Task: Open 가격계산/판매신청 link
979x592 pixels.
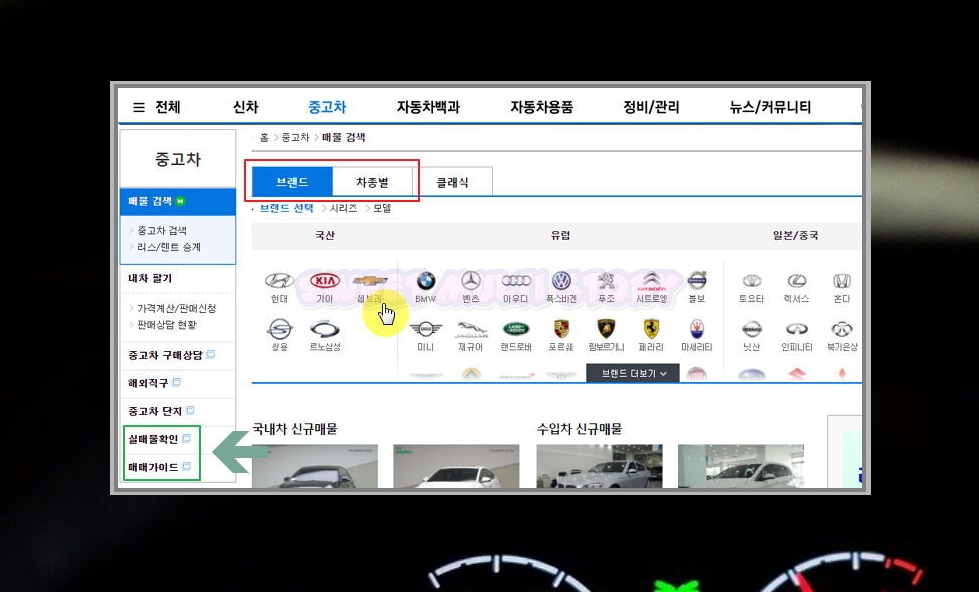Action: point(176,308)
